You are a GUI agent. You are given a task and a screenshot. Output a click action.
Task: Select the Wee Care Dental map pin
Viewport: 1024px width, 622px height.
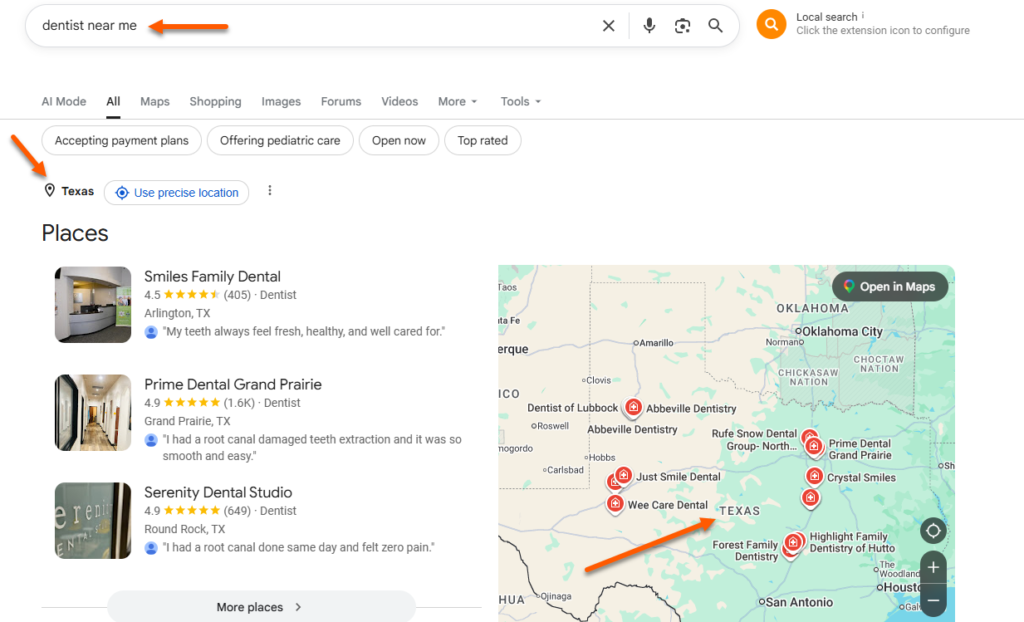pos(615,504)
